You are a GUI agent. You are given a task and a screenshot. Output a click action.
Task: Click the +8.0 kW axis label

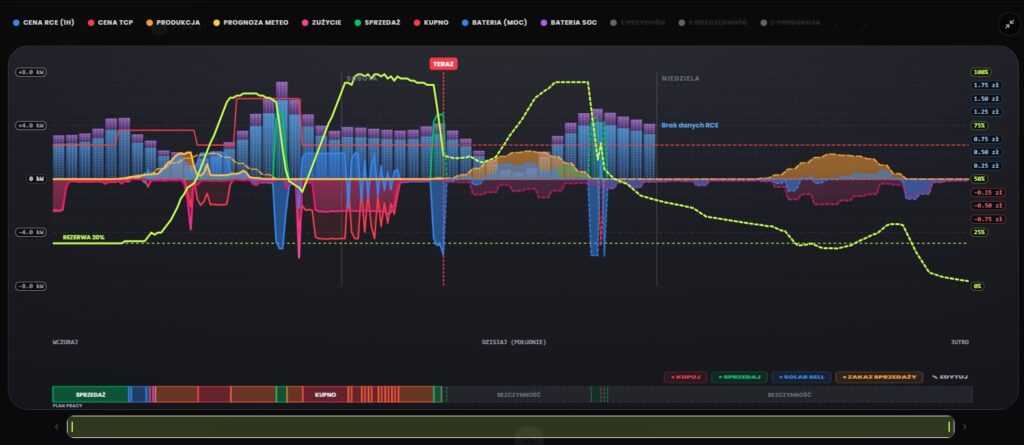(x=30, y=72)
